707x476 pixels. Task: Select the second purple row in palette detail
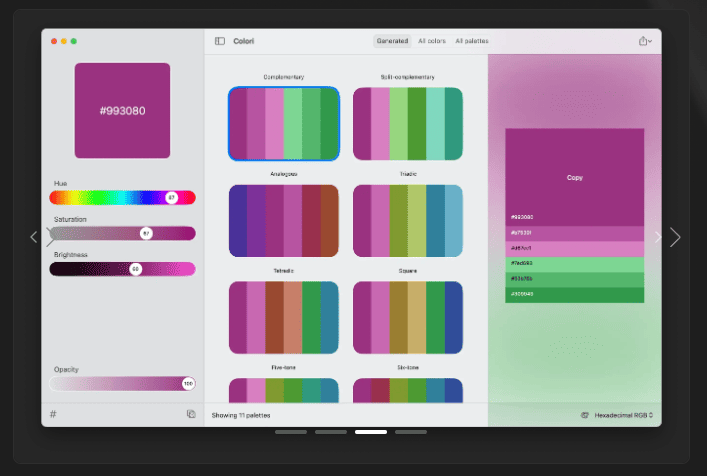(x=574, y=233)
